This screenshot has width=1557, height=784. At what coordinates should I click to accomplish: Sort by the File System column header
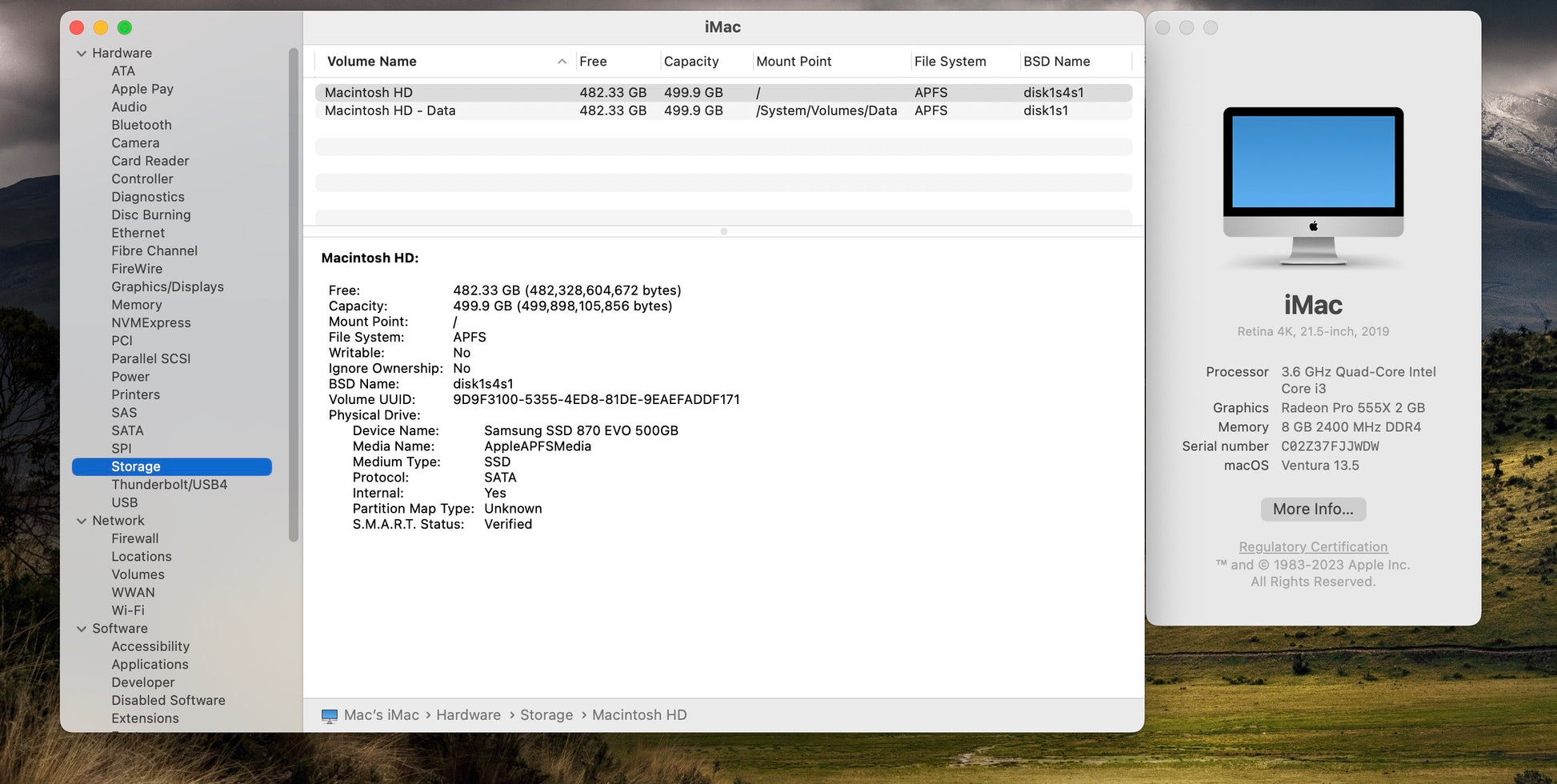(950, 62)
